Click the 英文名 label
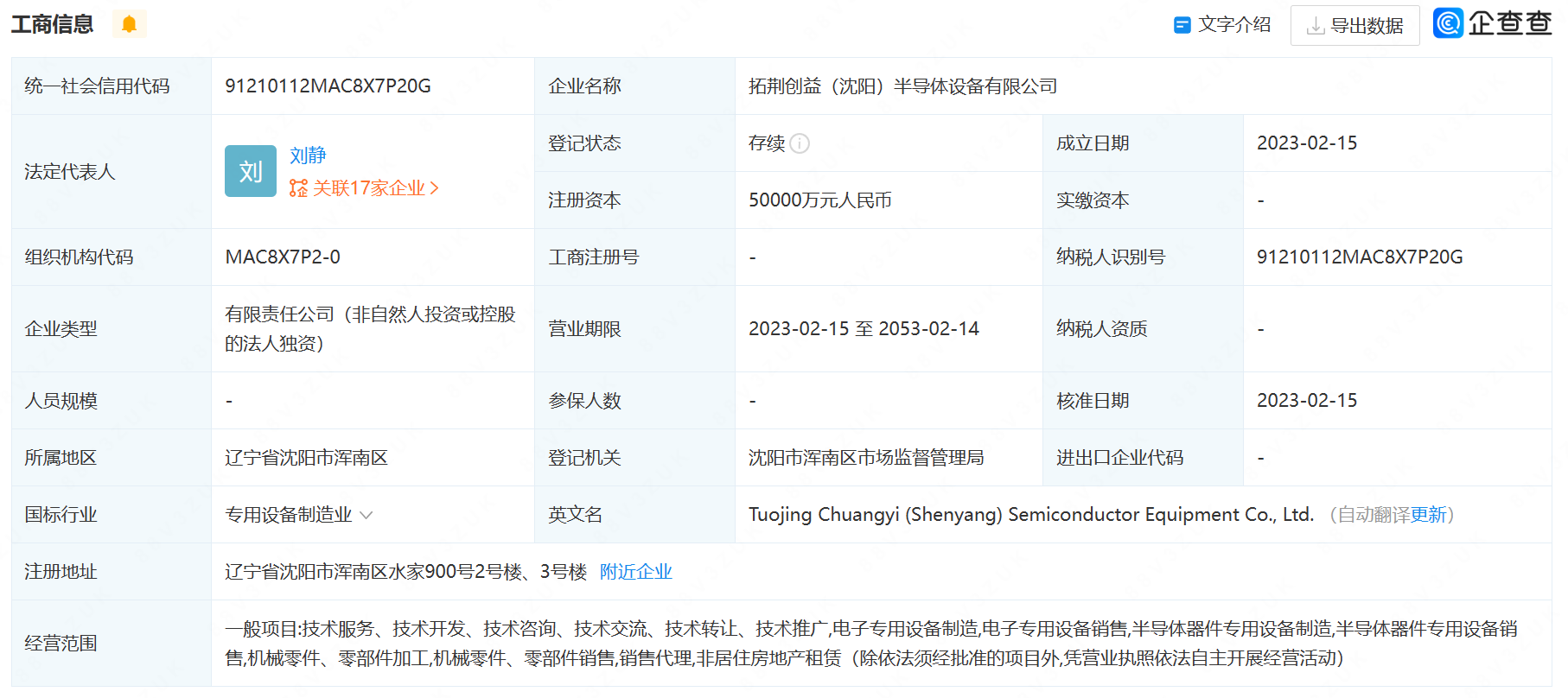 click(575, 515)
